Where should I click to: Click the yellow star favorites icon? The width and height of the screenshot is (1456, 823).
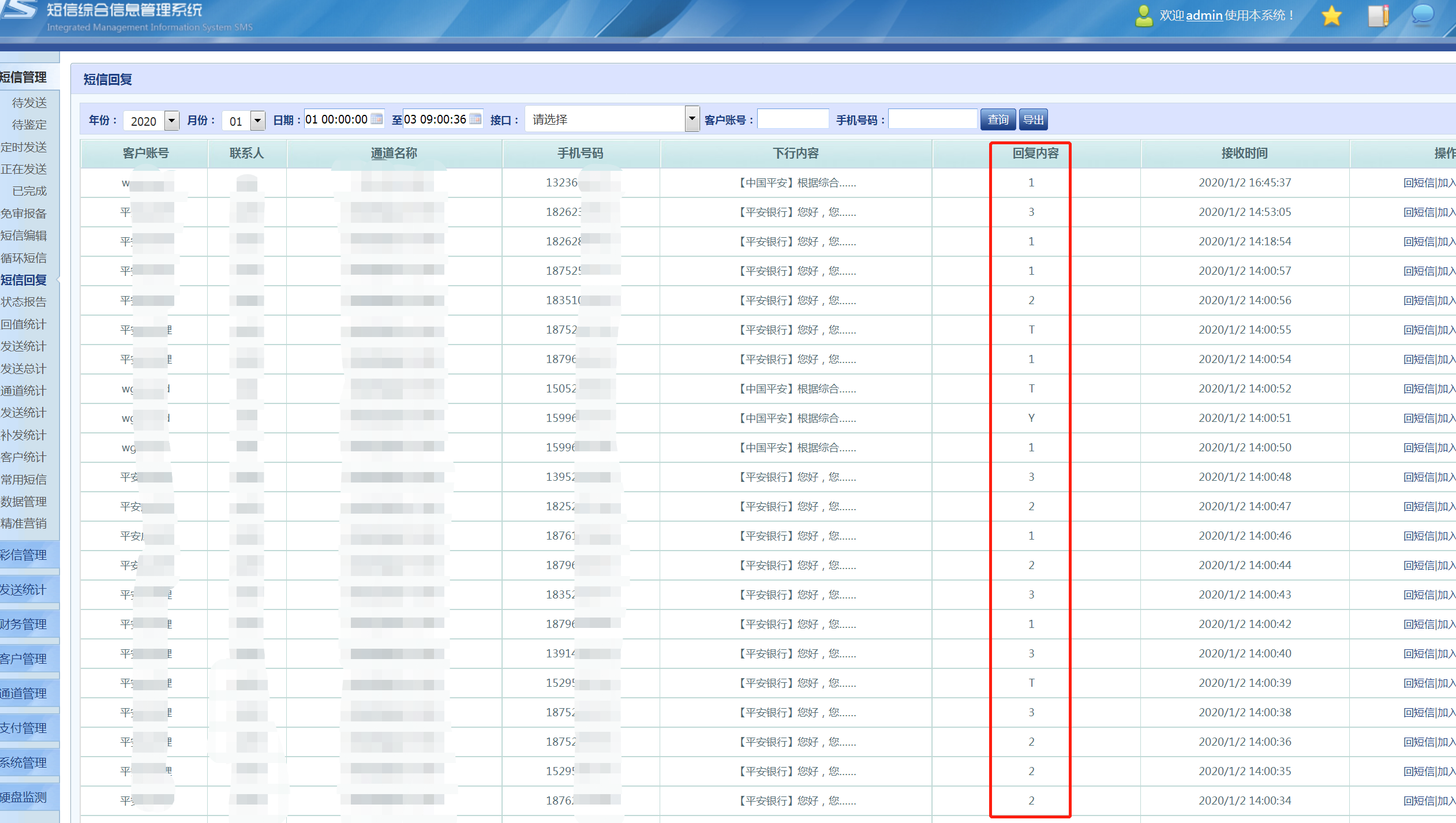1331,16
